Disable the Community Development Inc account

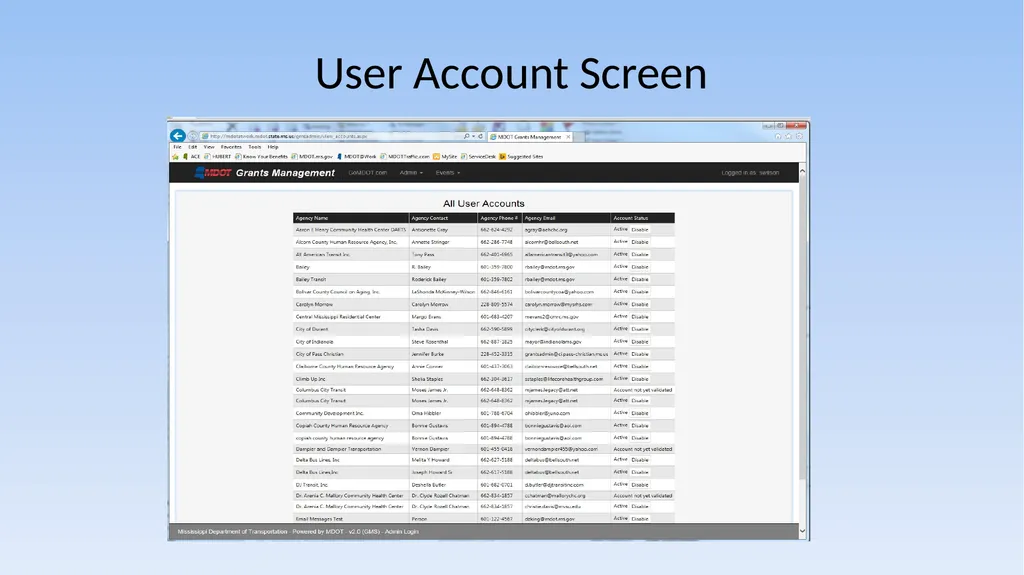coord(640,414)
